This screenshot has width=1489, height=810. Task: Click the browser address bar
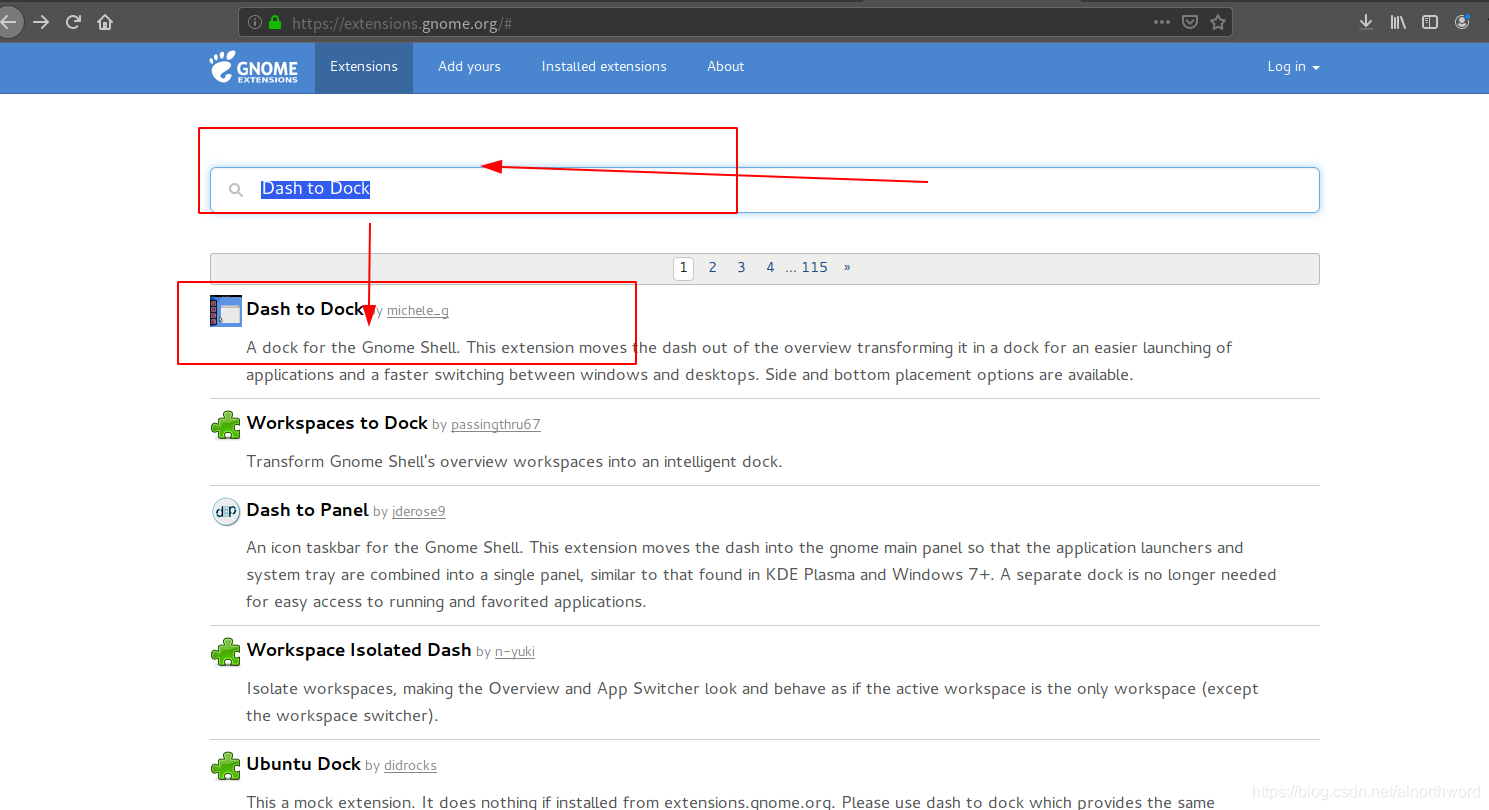(x=735, y=22)
